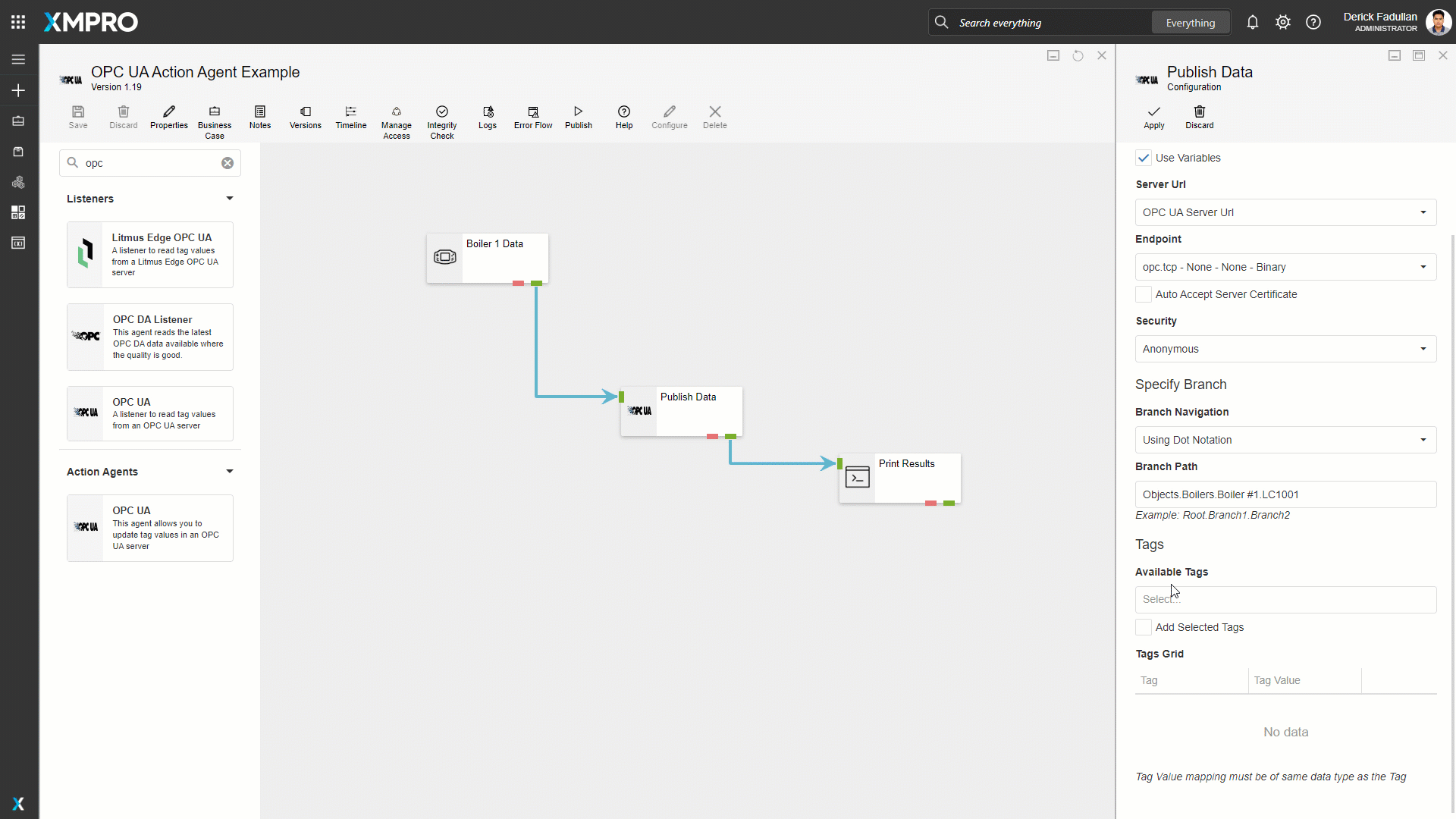This screenshot has width=1456, height=819.
Task: Open the Server Url dropdown
Action: 1285,212
